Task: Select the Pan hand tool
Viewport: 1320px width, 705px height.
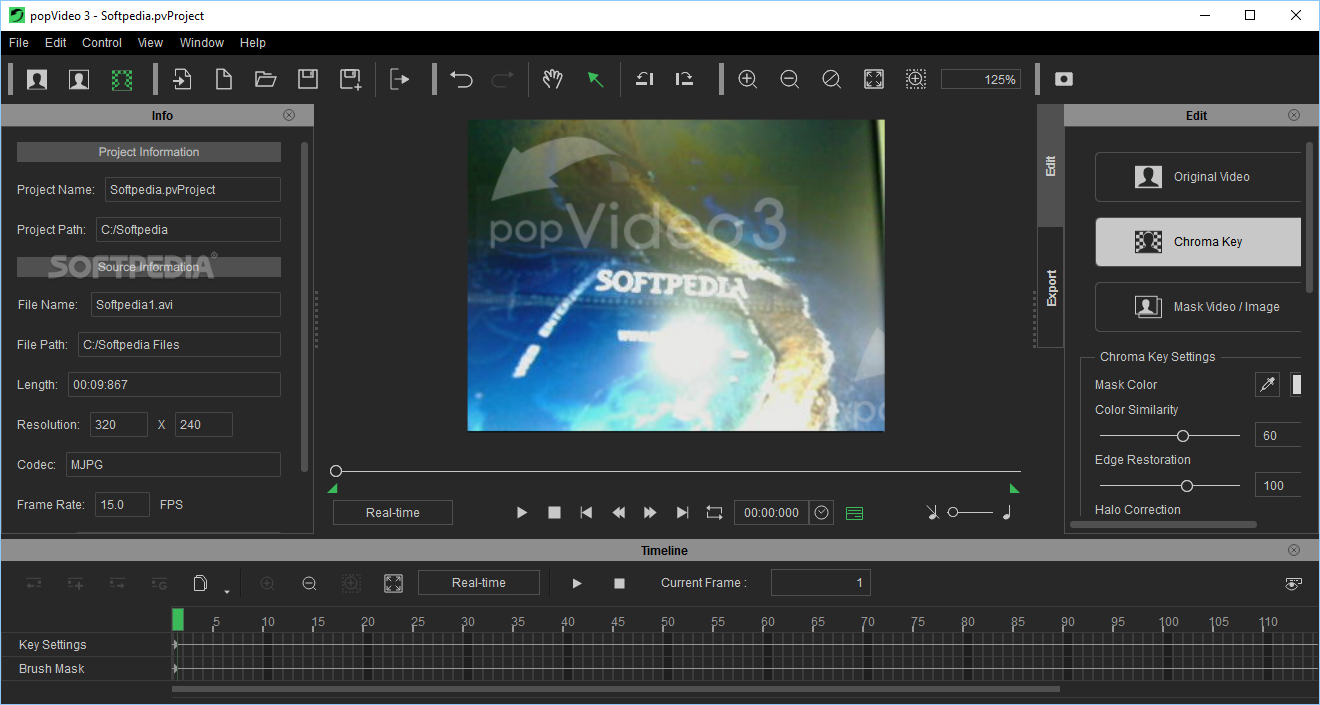Action: click(x=552, y=79)
